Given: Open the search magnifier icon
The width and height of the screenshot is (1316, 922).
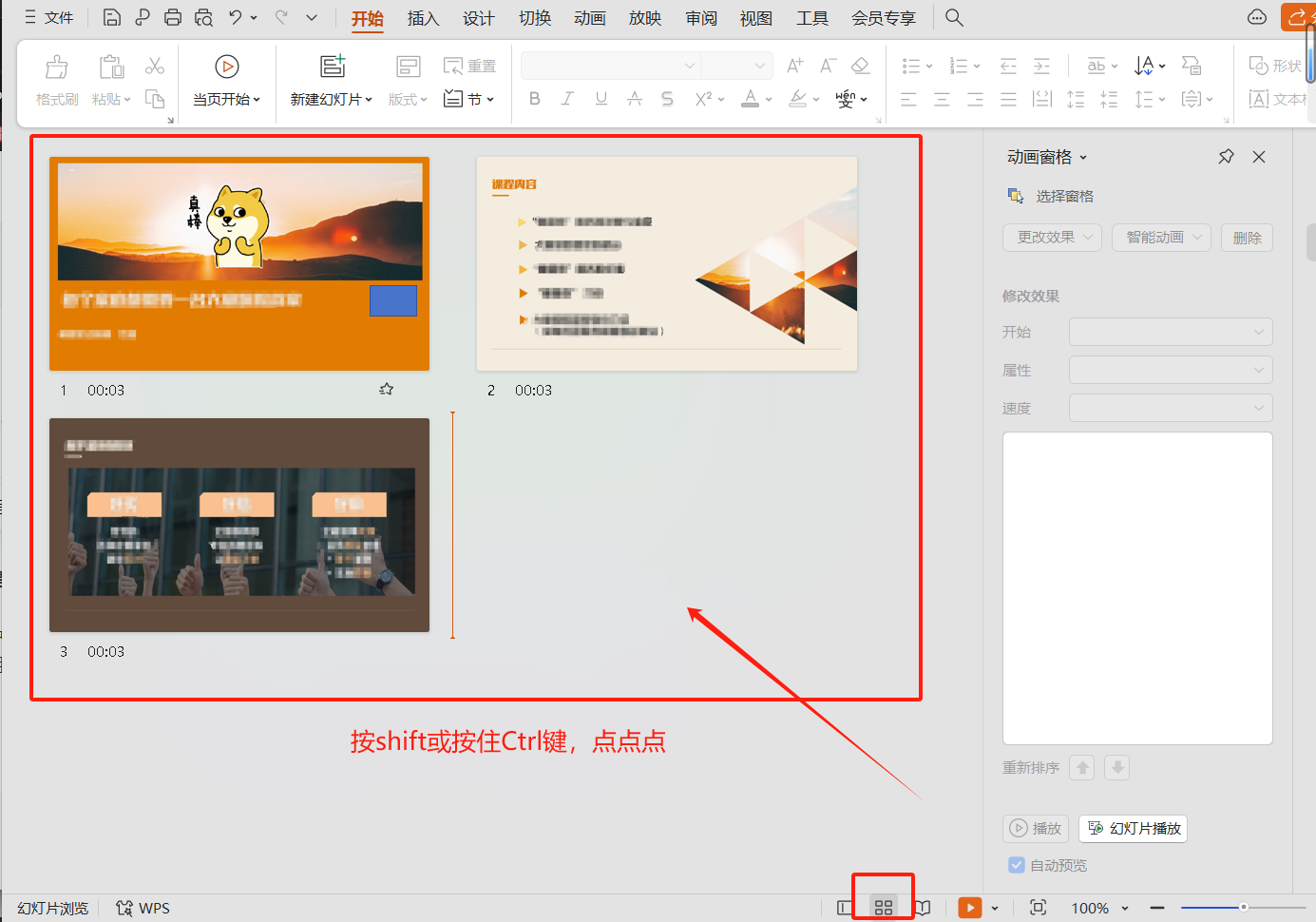Looking at the screenshot, I should click(955, 17).
